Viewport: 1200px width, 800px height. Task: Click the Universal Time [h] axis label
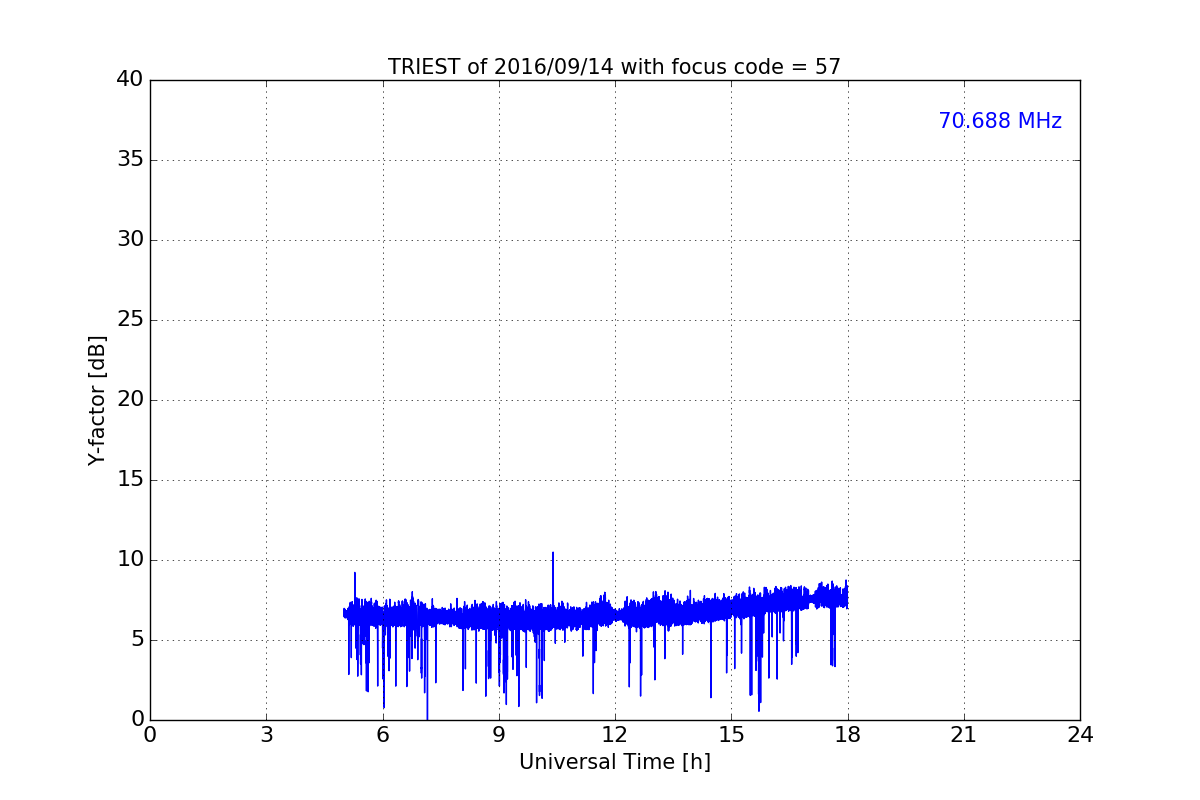click(x=614, y=762)
